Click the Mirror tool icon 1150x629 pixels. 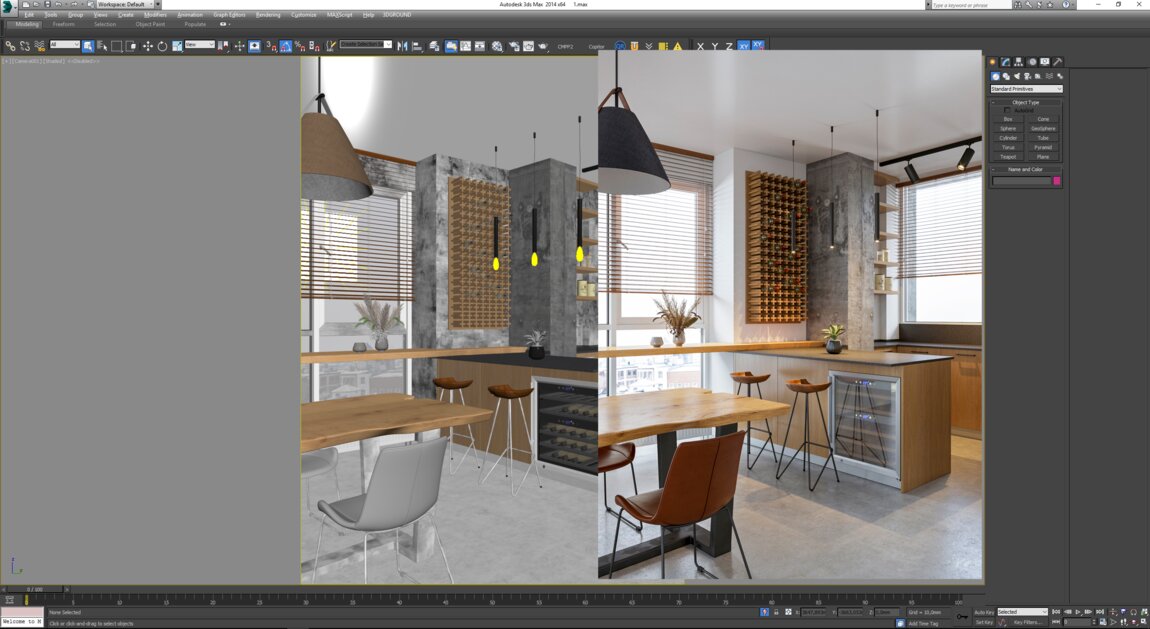[x=403, y=46]
